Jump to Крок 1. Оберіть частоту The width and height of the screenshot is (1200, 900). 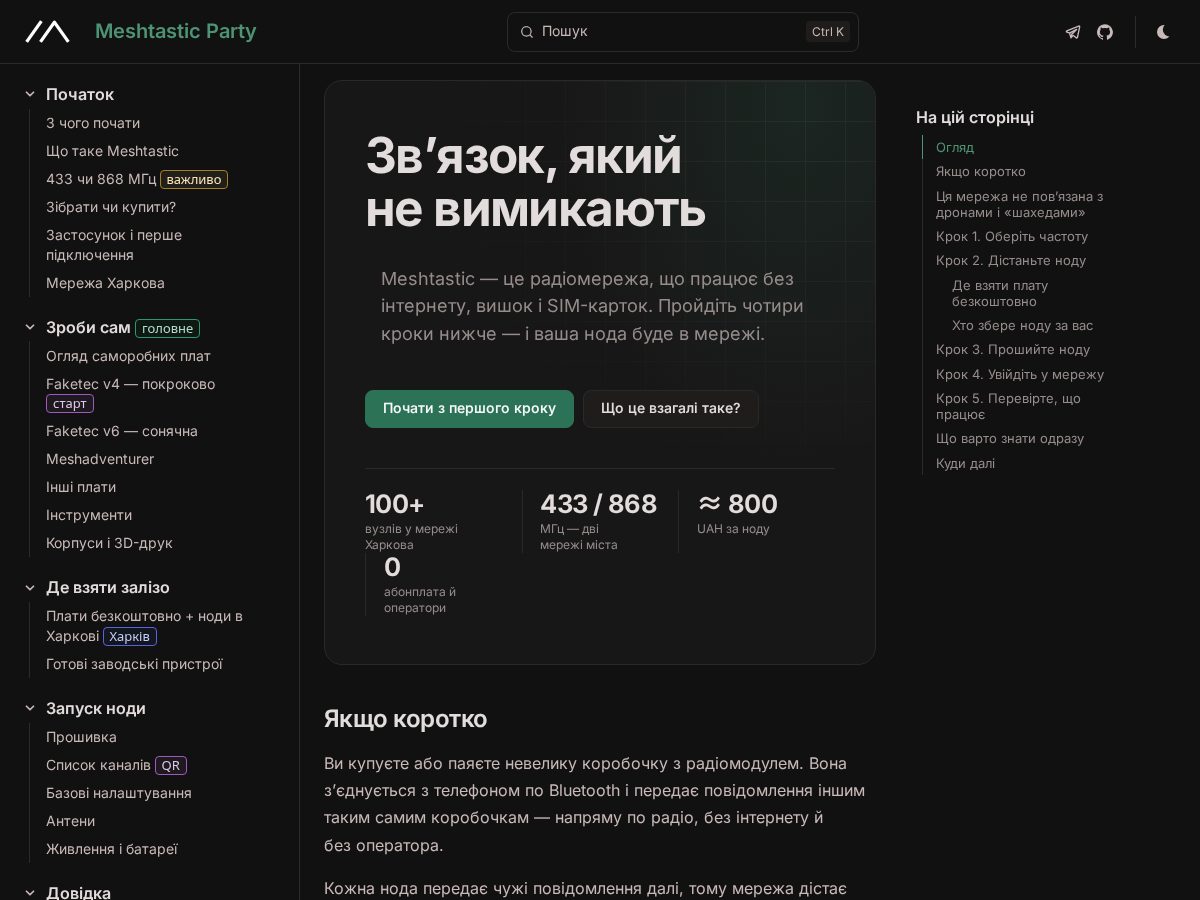click(x=1012, y=237)
